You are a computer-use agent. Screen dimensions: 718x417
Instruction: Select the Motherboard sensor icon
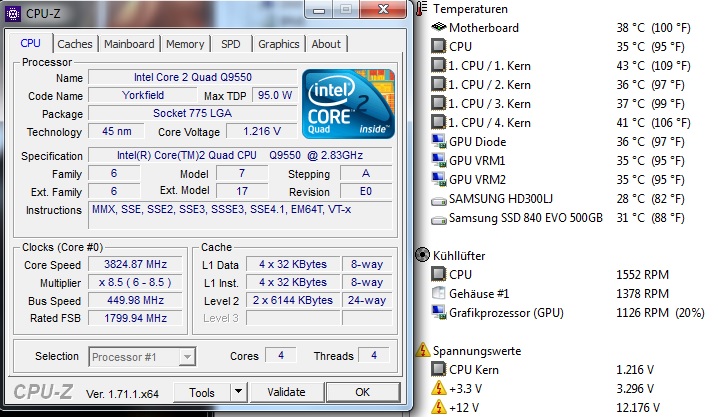pos(439,27)
